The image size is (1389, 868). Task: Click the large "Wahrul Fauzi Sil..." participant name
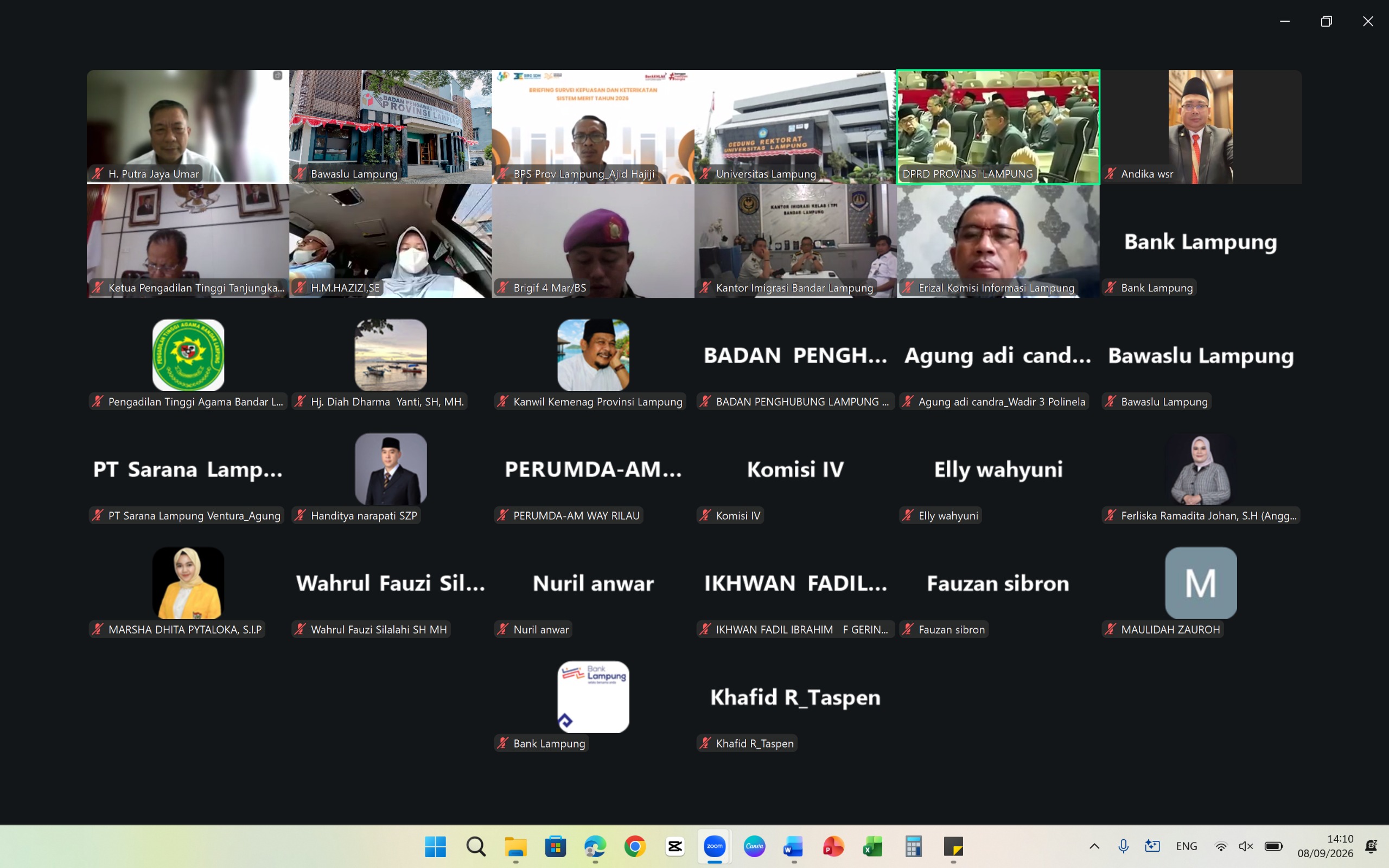391,583
